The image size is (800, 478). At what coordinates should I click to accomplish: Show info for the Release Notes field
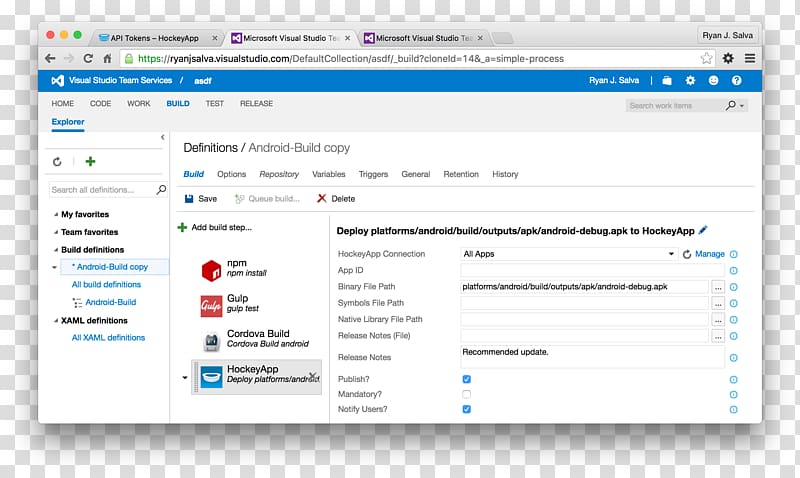pos(733,358)
